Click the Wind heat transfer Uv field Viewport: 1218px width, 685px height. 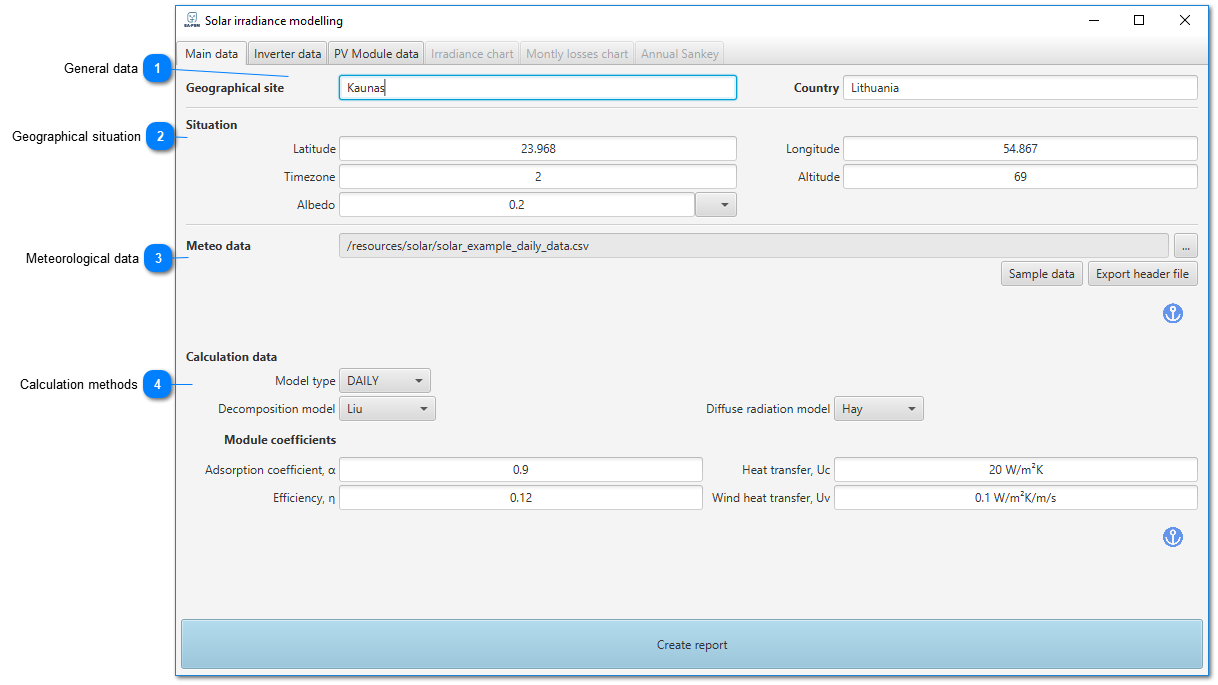click(1016, 498)
